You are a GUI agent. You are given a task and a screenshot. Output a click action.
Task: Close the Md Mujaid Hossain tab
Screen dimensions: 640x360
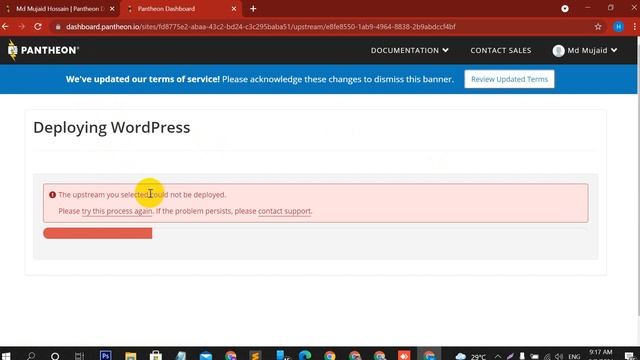(112, 9)
